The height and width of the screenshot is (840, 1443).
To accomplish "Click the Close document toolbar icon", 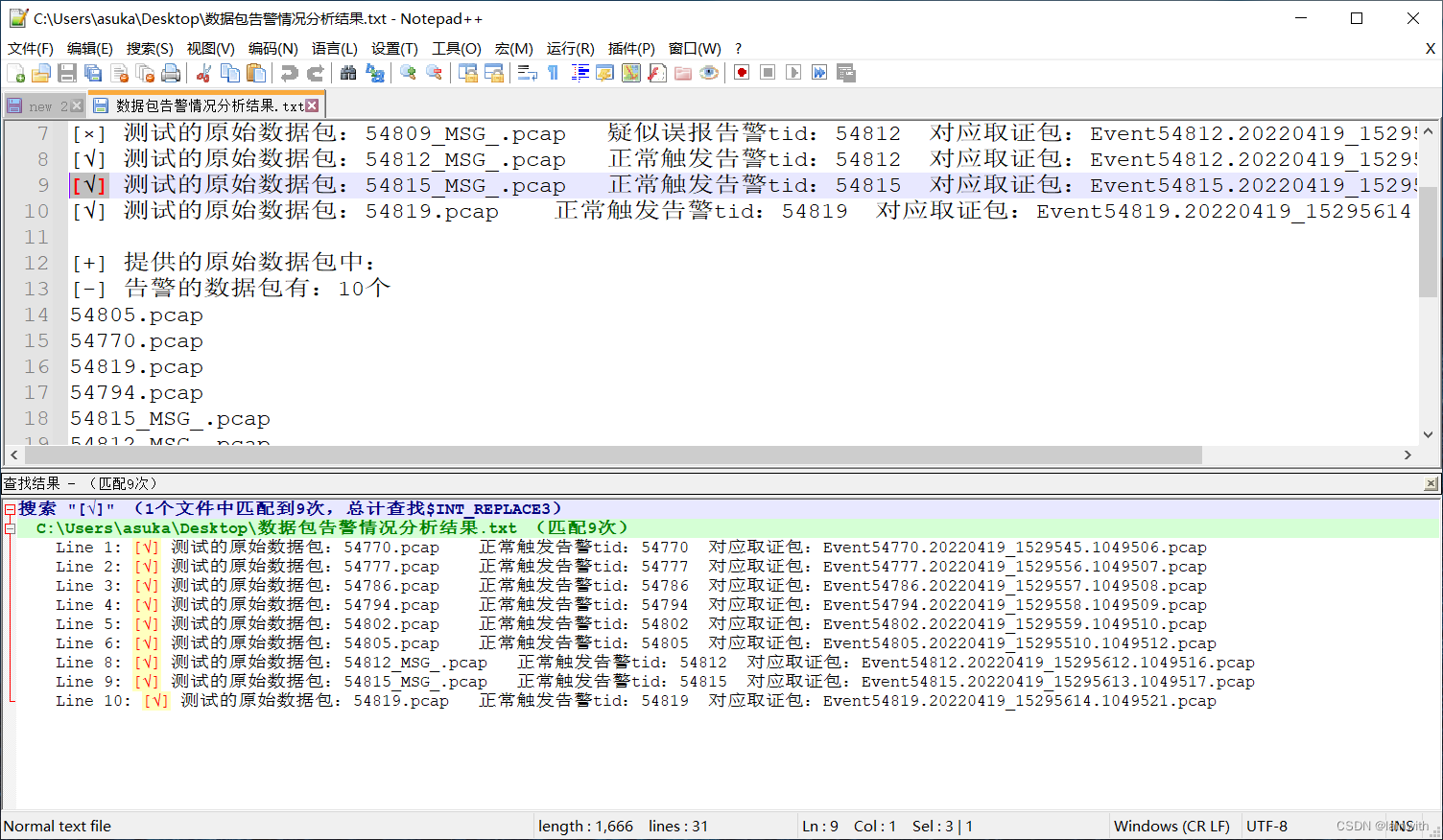I will (x=120, y=73).
